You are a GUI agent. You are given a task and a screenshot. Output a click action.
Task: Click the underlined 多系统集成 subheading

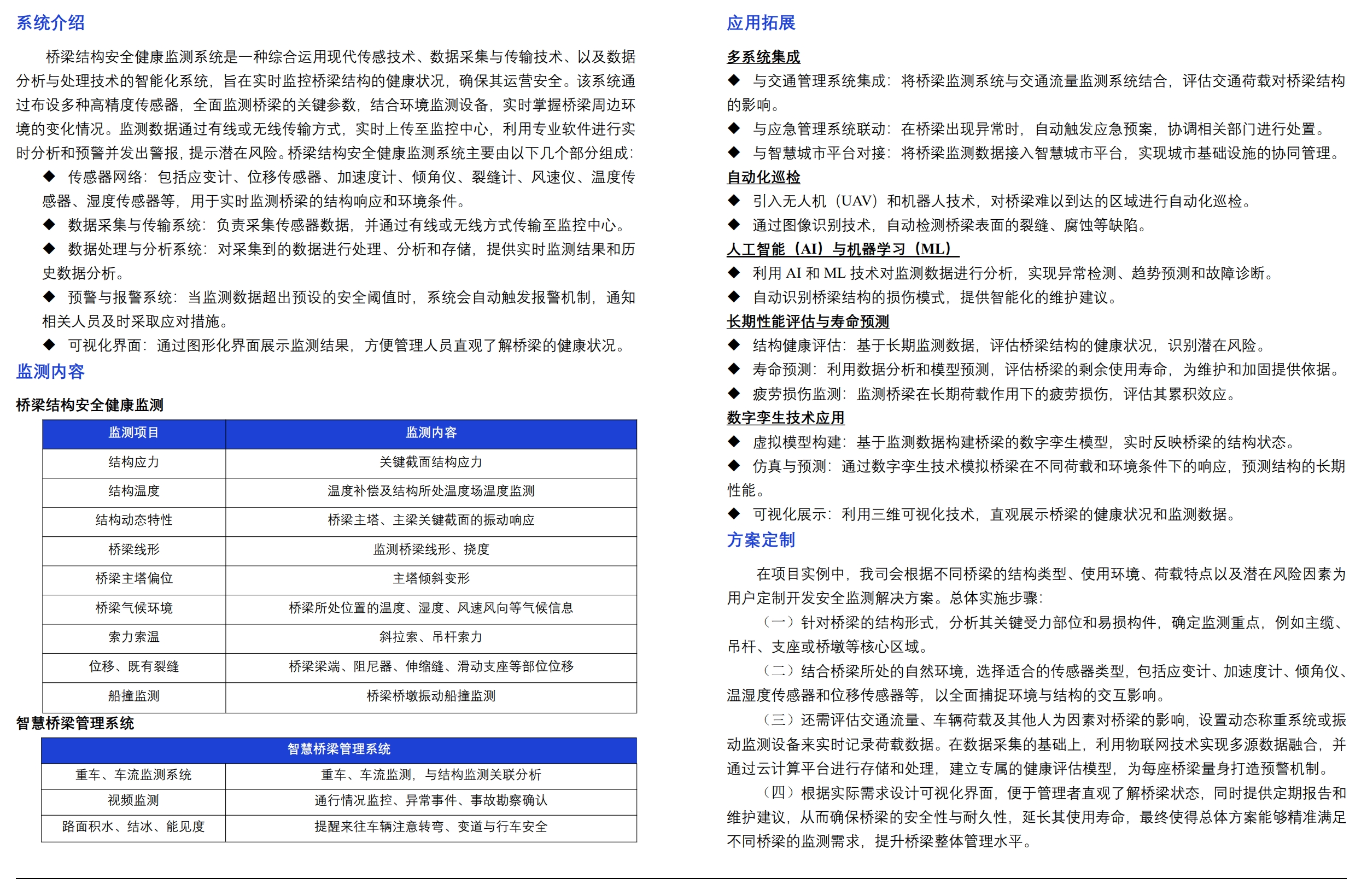pyautogui.click(x=763, y=57)
